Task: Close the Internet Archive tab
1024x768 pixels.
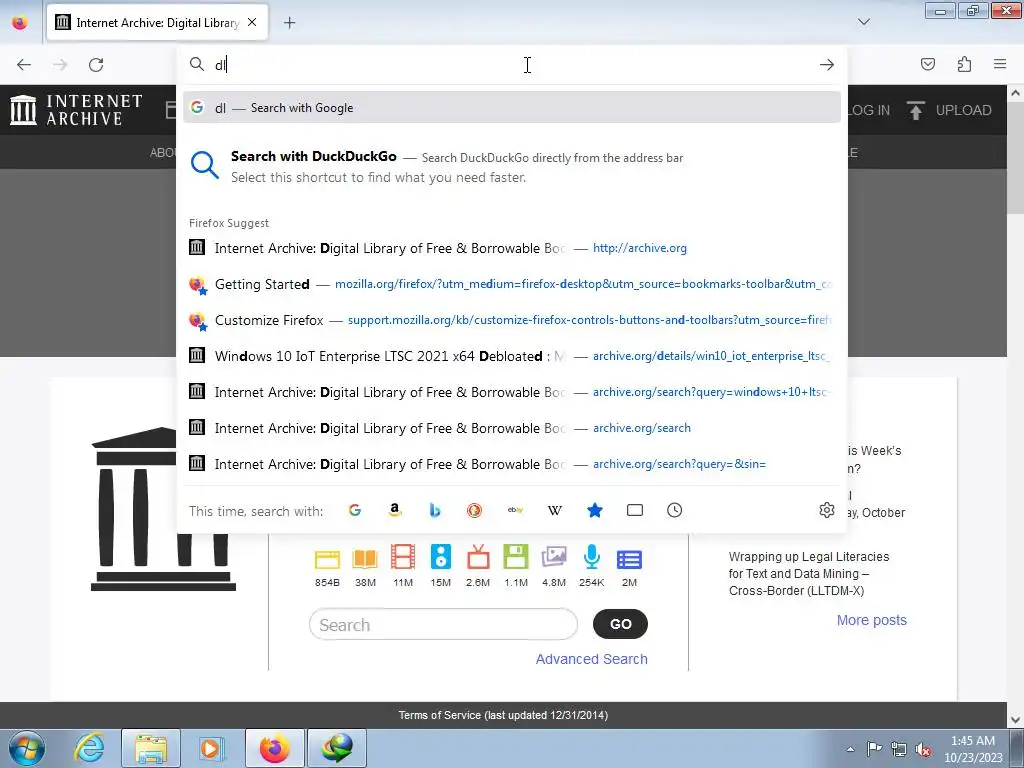Action: (252, 22)
